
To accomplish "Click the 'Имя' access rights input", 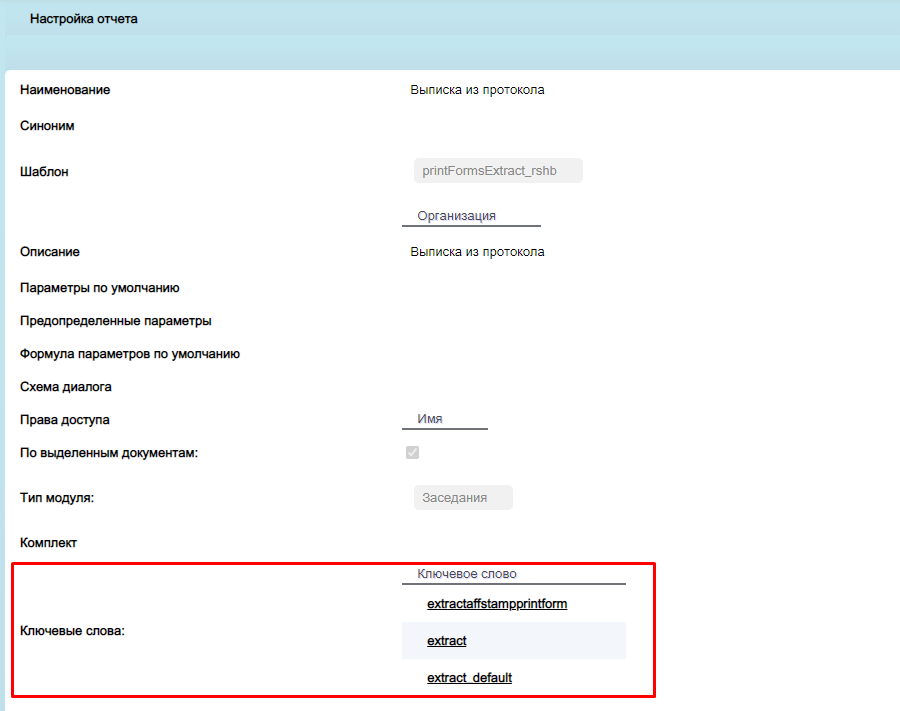I will [445, 419].
